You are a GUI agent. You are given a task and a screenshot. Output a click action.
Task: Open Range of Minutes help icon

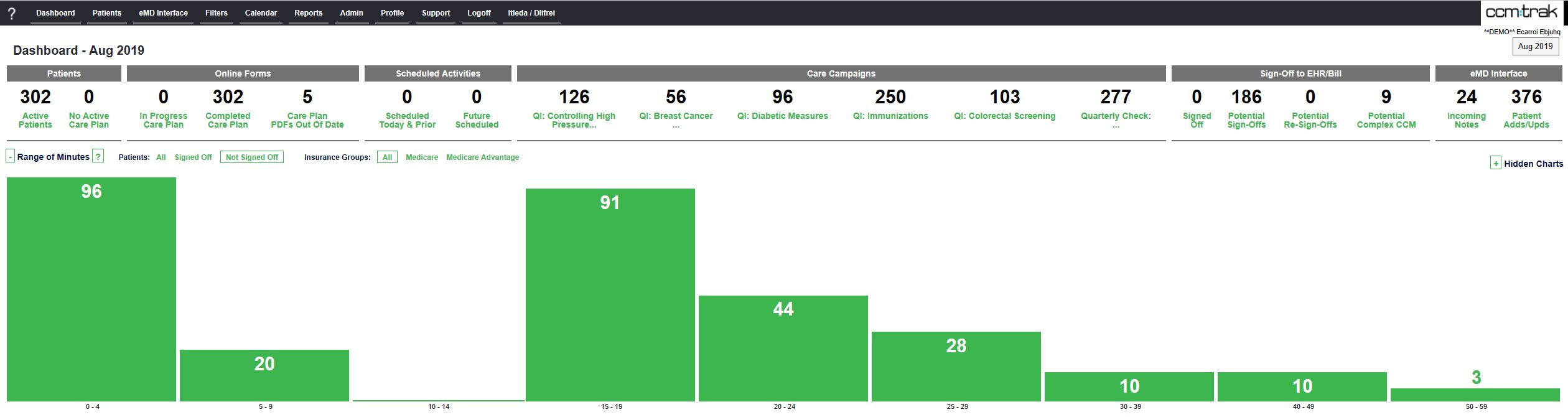(98, 157)
